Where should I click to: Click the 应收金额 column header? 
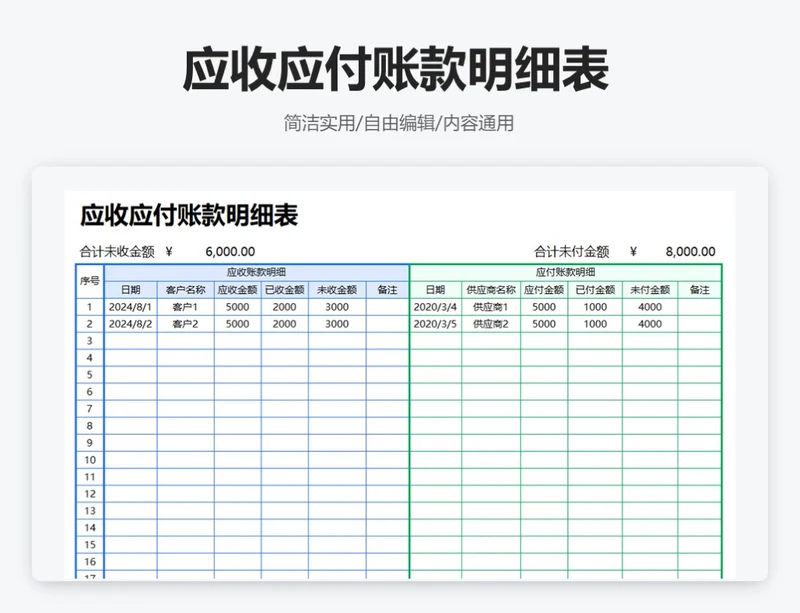coord(237,290)
